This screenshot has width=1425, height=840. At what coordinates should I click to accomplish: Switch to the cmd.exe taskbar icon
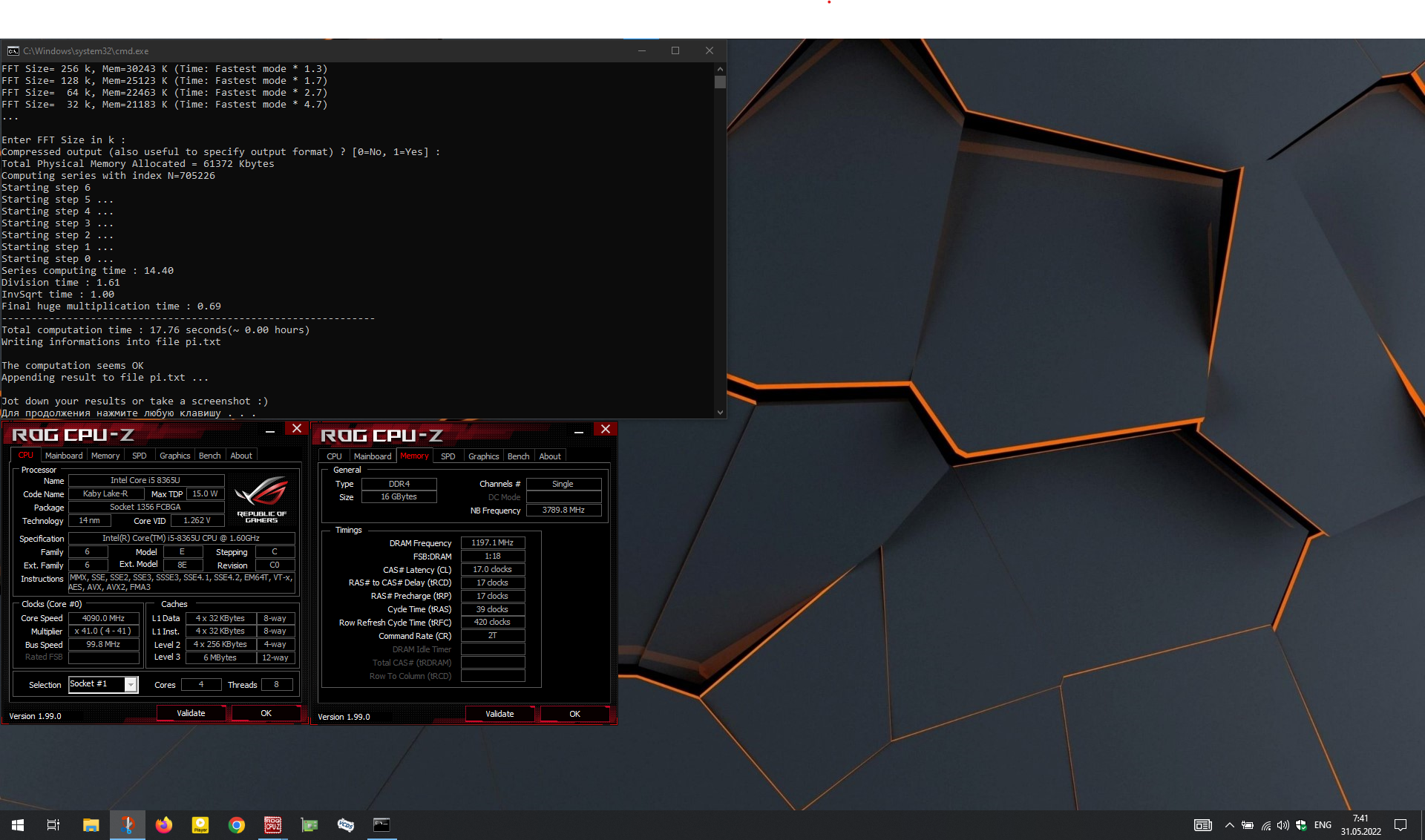(381, 824)
